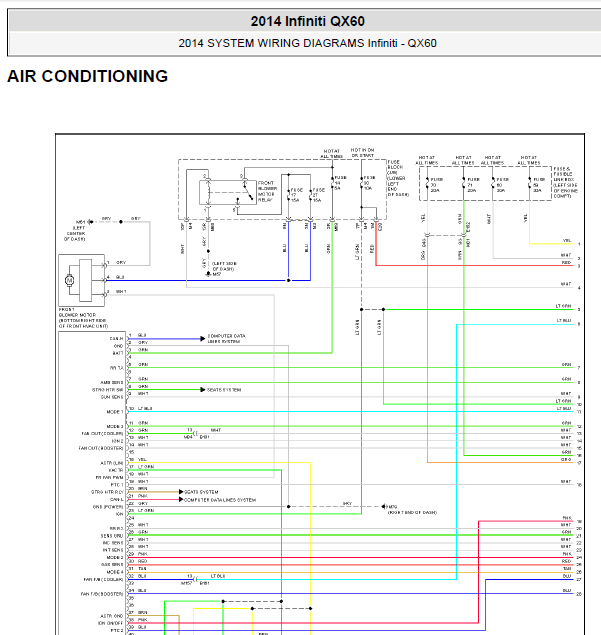Click the 'ION ON/OFF' pin label

[x=111, y=623]
